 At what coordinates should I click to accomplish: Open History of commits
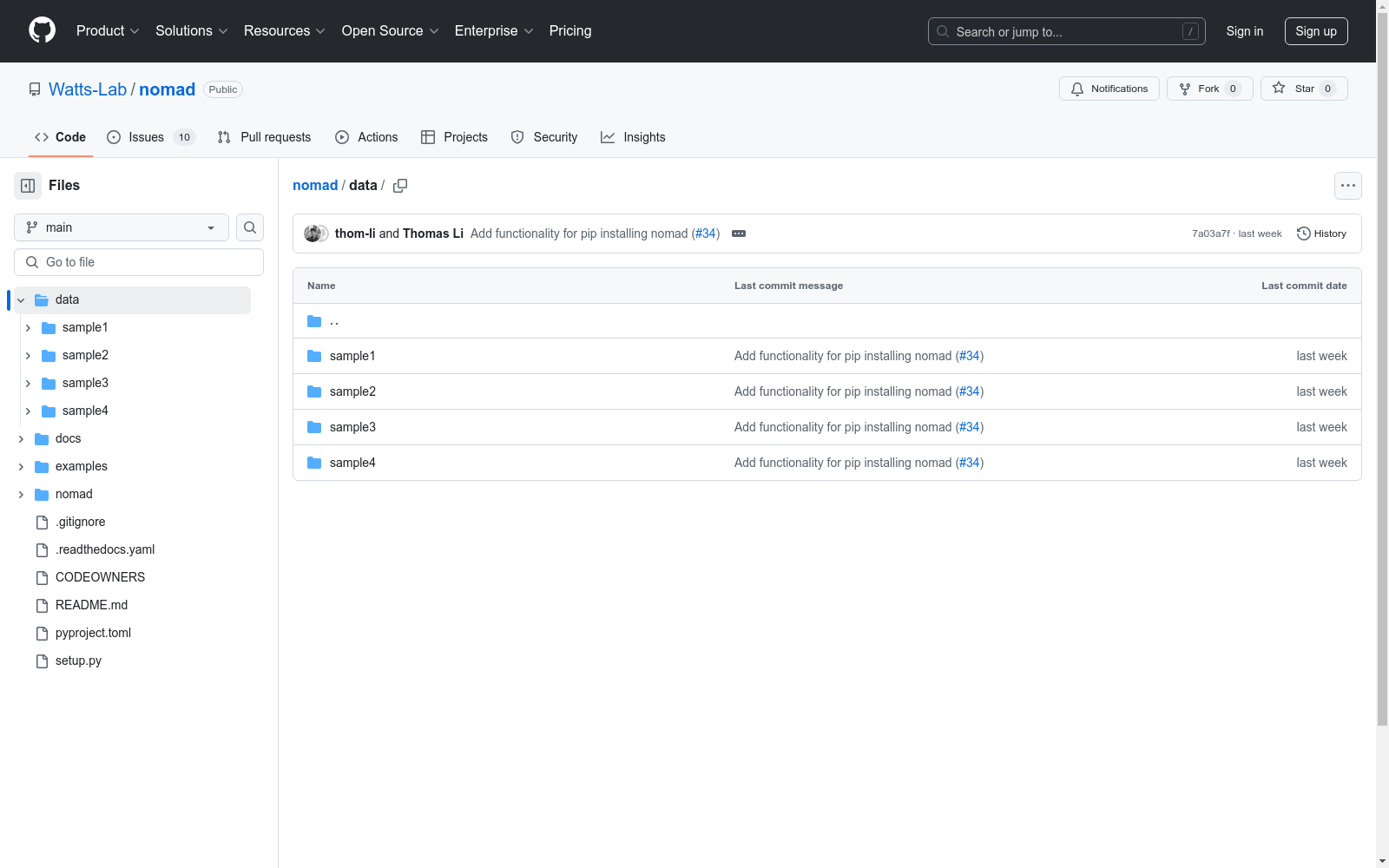(x=1321, y=233)
